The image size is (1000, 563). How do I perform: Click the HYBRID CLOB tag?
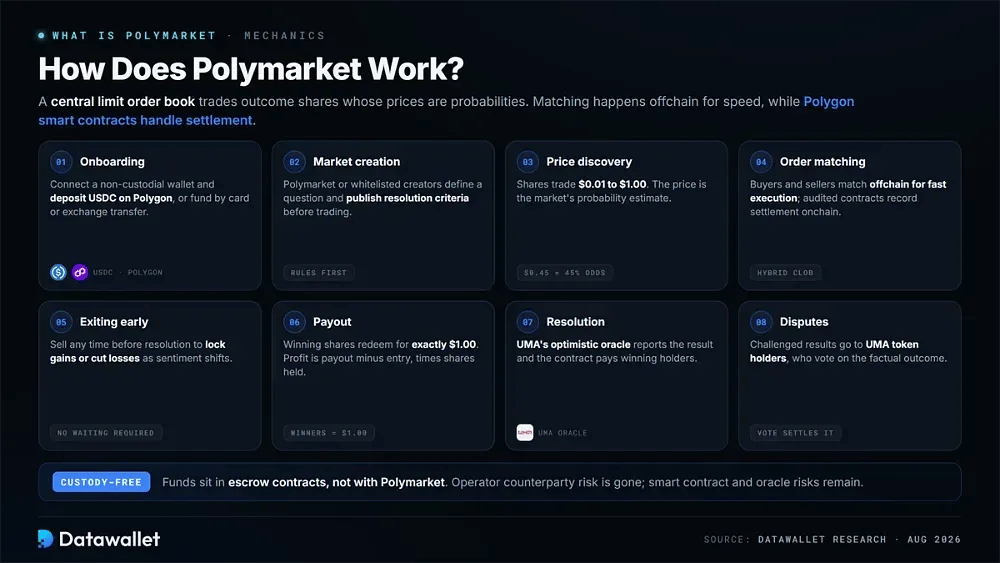pyautogui.click(x=785, y=272)
